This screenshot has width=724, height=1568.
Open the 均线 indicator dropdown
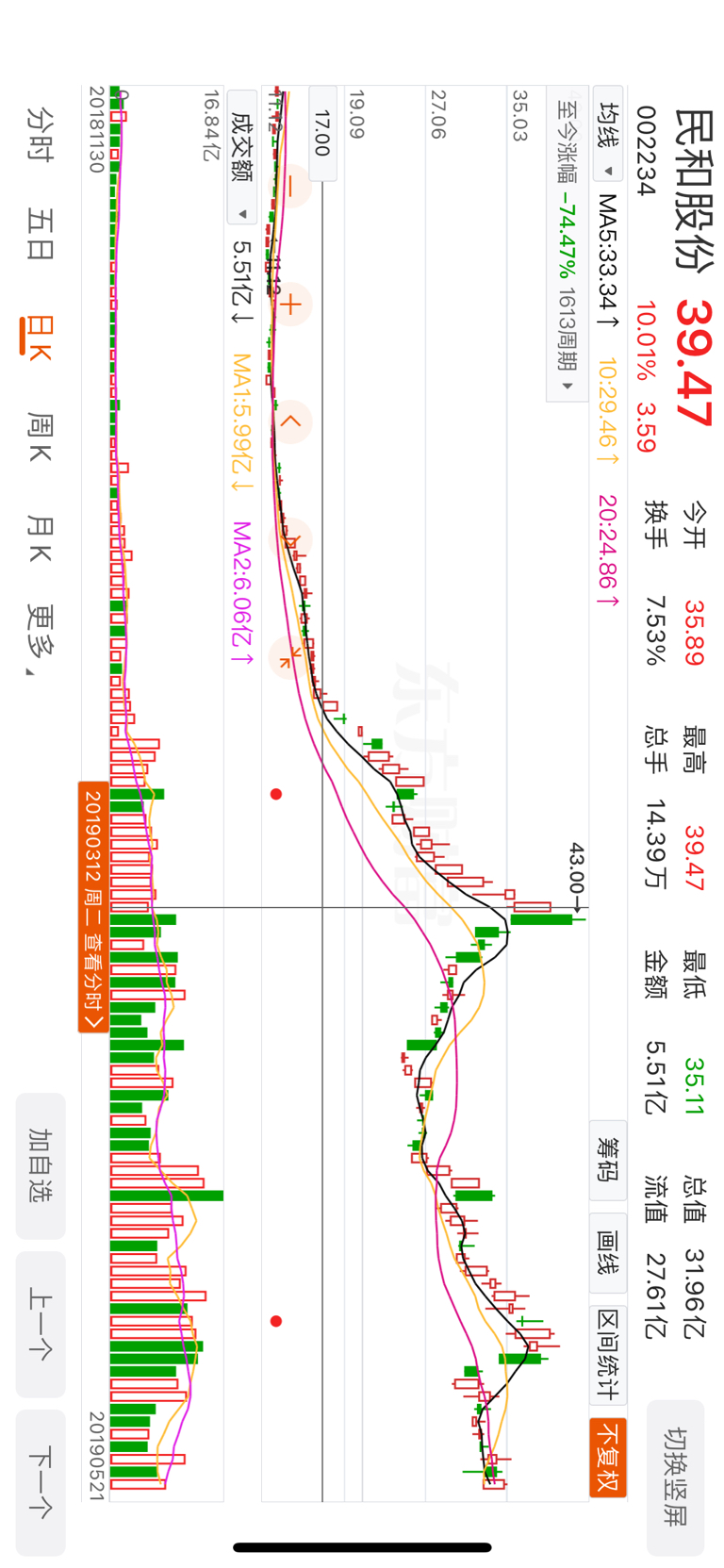[608, 133]
